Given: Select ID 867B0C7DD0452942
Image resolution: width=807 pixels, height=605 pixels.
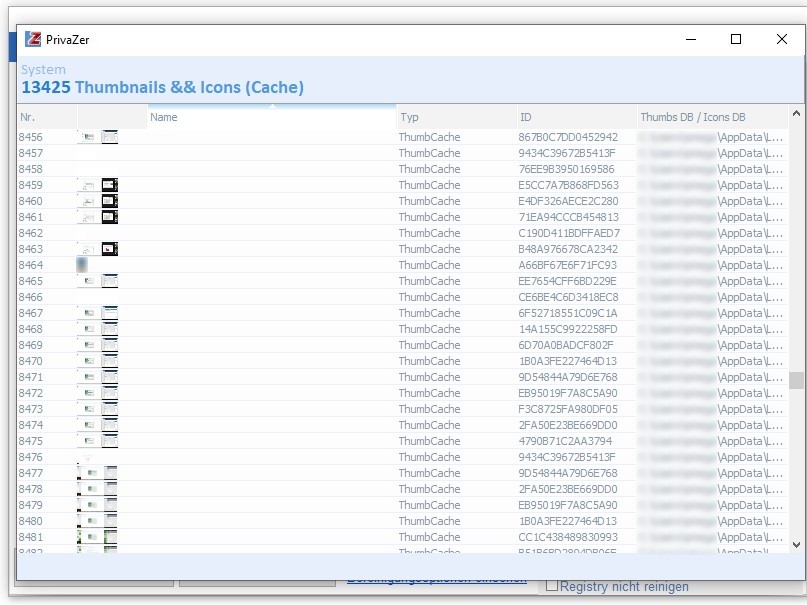Looking at the screenshot, I should coord(568,137).
